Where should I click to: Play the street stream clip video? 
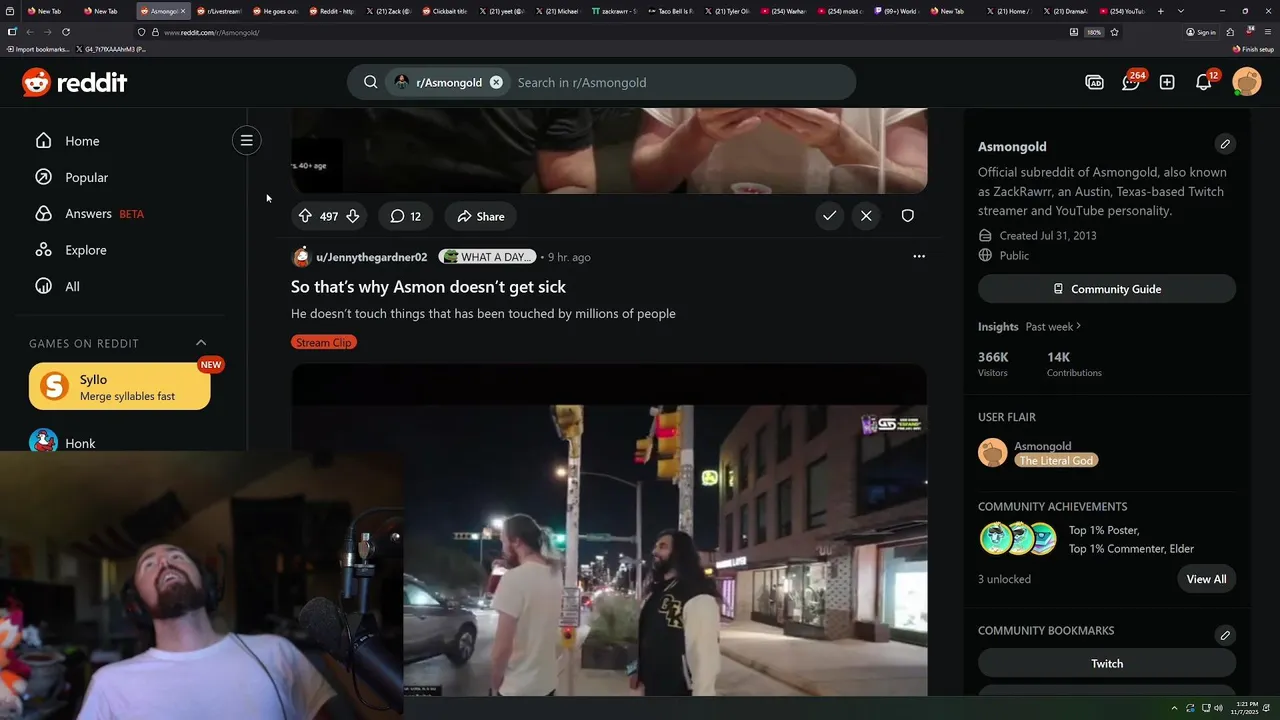609,530
